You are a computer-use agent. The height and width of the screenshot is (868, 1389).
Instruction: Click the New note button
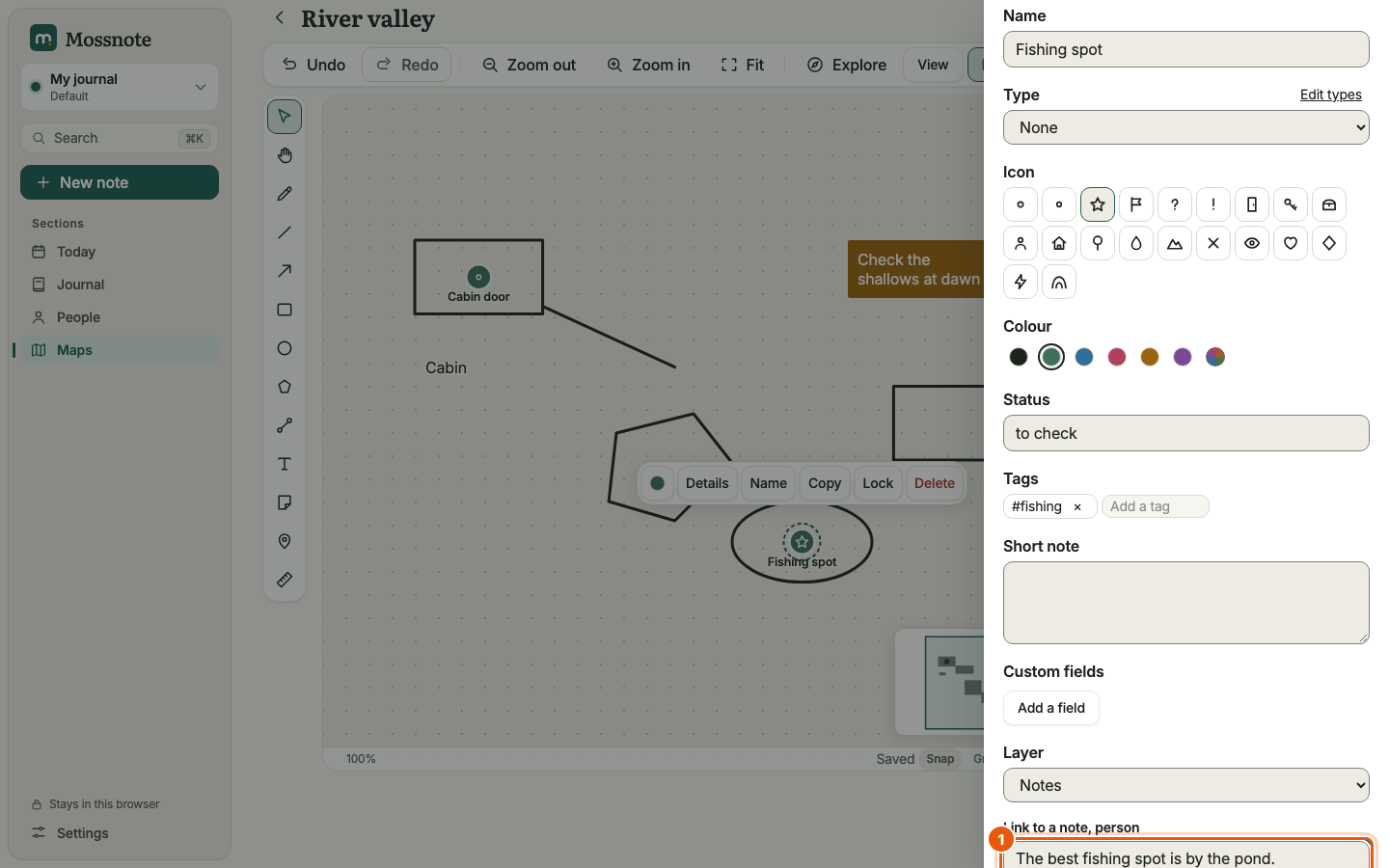[x=120, y=182]
